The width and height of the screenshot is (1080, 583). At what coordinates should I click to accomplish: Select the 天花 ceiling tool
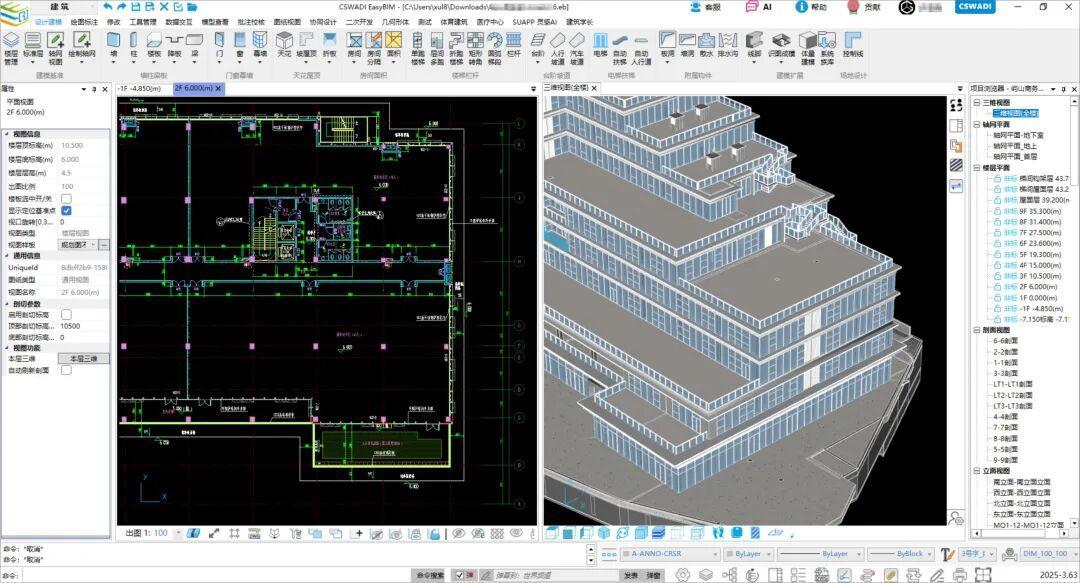click(x=284, y=45)
